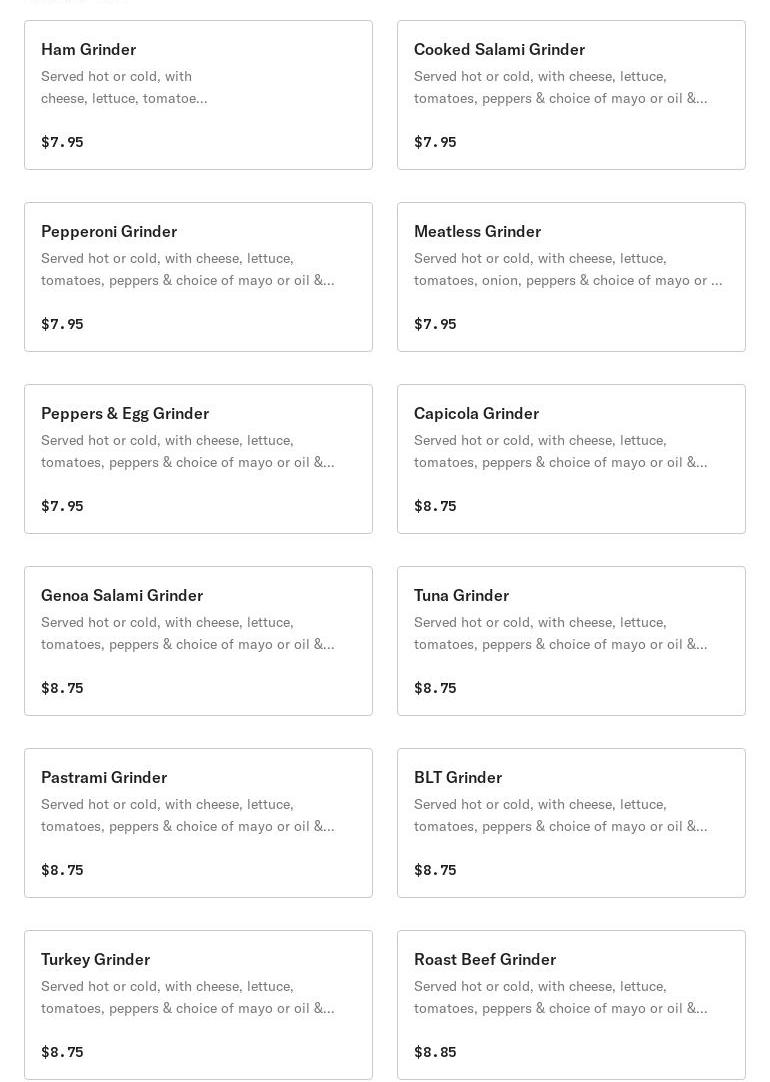This screenshot has width=770, height=1082.
Task: Click the Ham Grinder $7.95 price
Action: [62, 142]
